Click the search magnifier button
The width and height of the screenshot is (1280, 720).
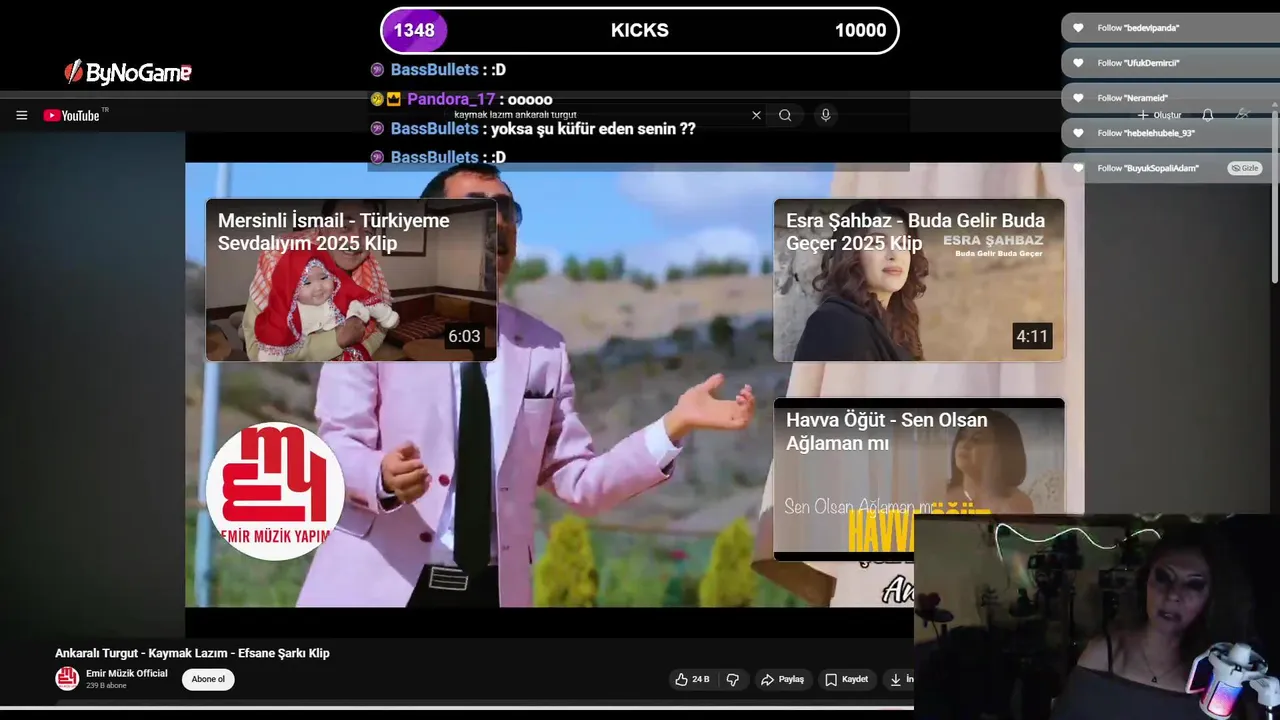pos(785,115)
